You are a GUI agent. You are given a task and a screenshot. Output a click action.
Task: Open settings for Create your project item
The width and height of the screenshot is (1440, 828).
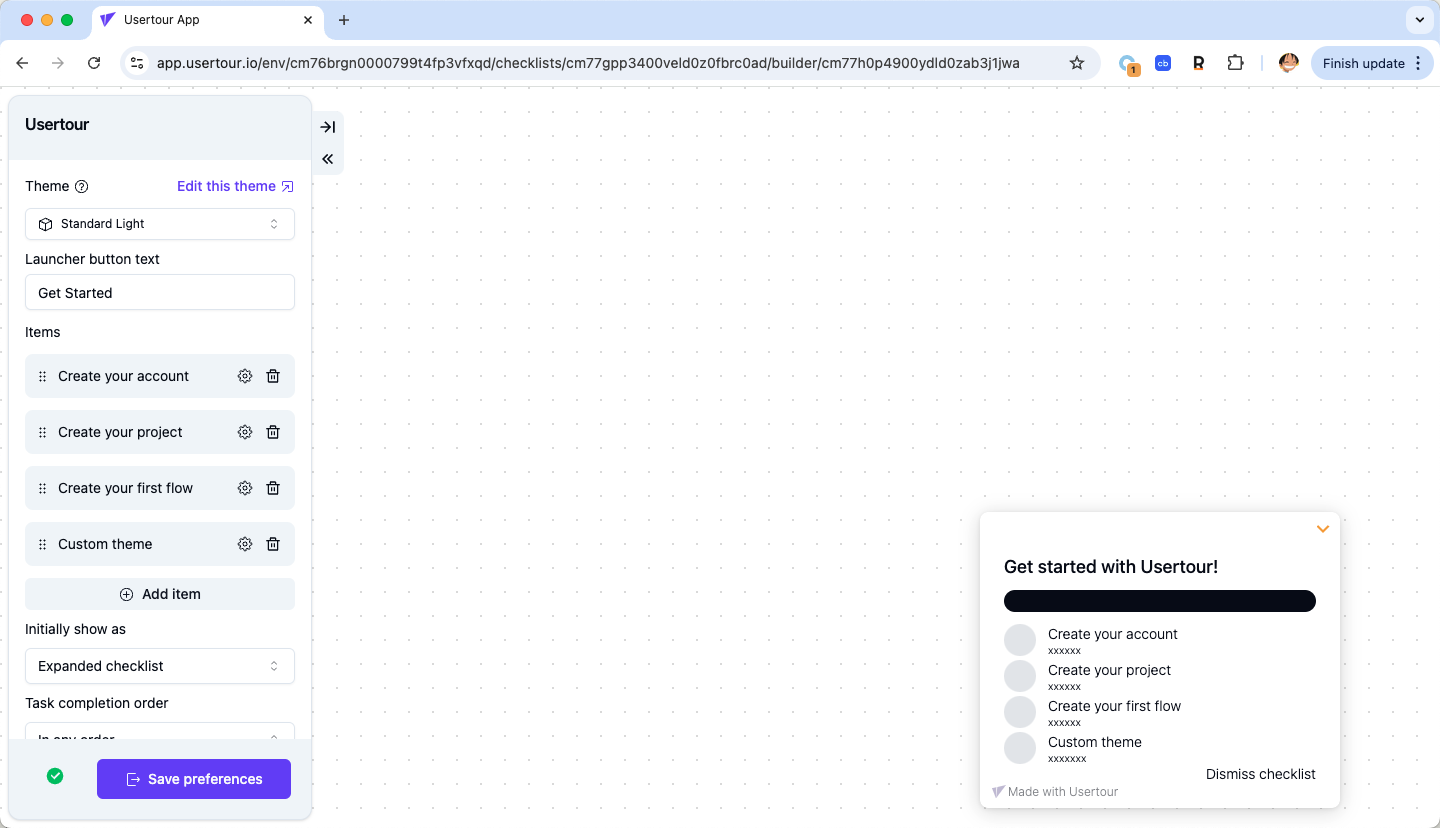pyautogui.click(x=245, y=432)
